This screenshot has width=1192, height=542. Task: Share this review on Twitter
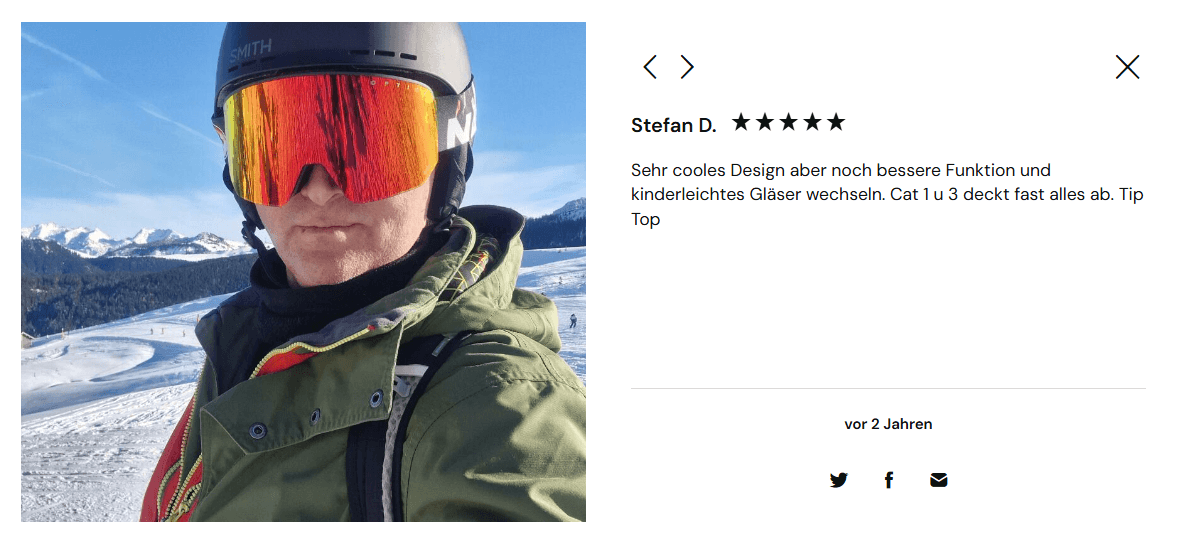[x=839, y=480]
